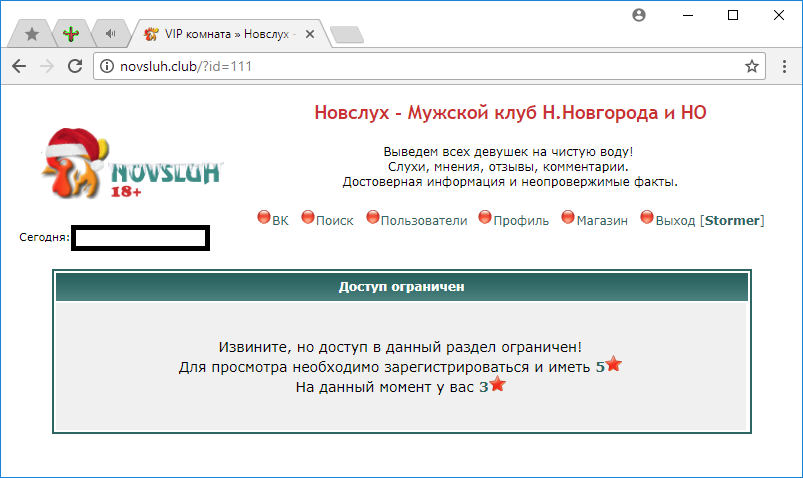
Task: Go to Поиск search page
Action: [x=334, y=220]
